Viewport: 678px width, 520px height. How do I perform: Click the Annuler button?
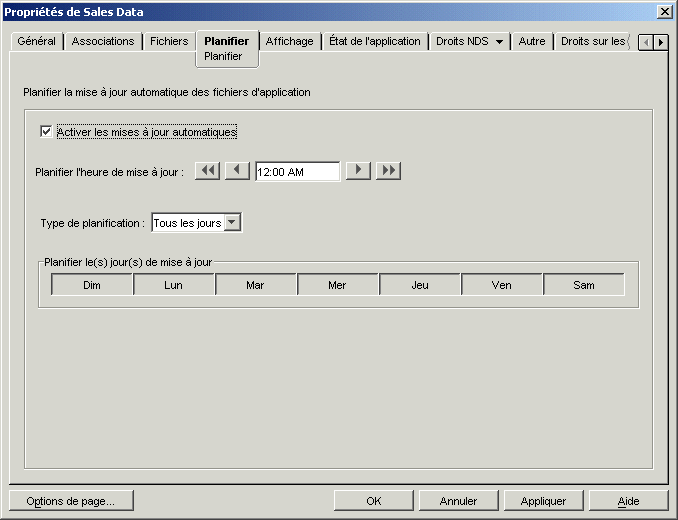[x=458, y=501]
